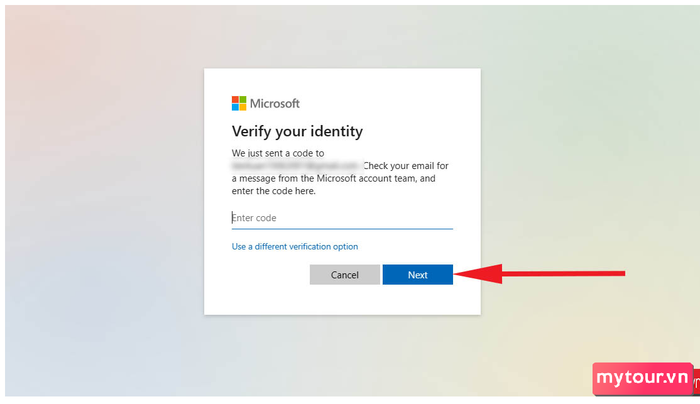Image resolution: width=700 pixels, height=404 pixels.
Task: Click the Next button
Action: coord(417,275)
